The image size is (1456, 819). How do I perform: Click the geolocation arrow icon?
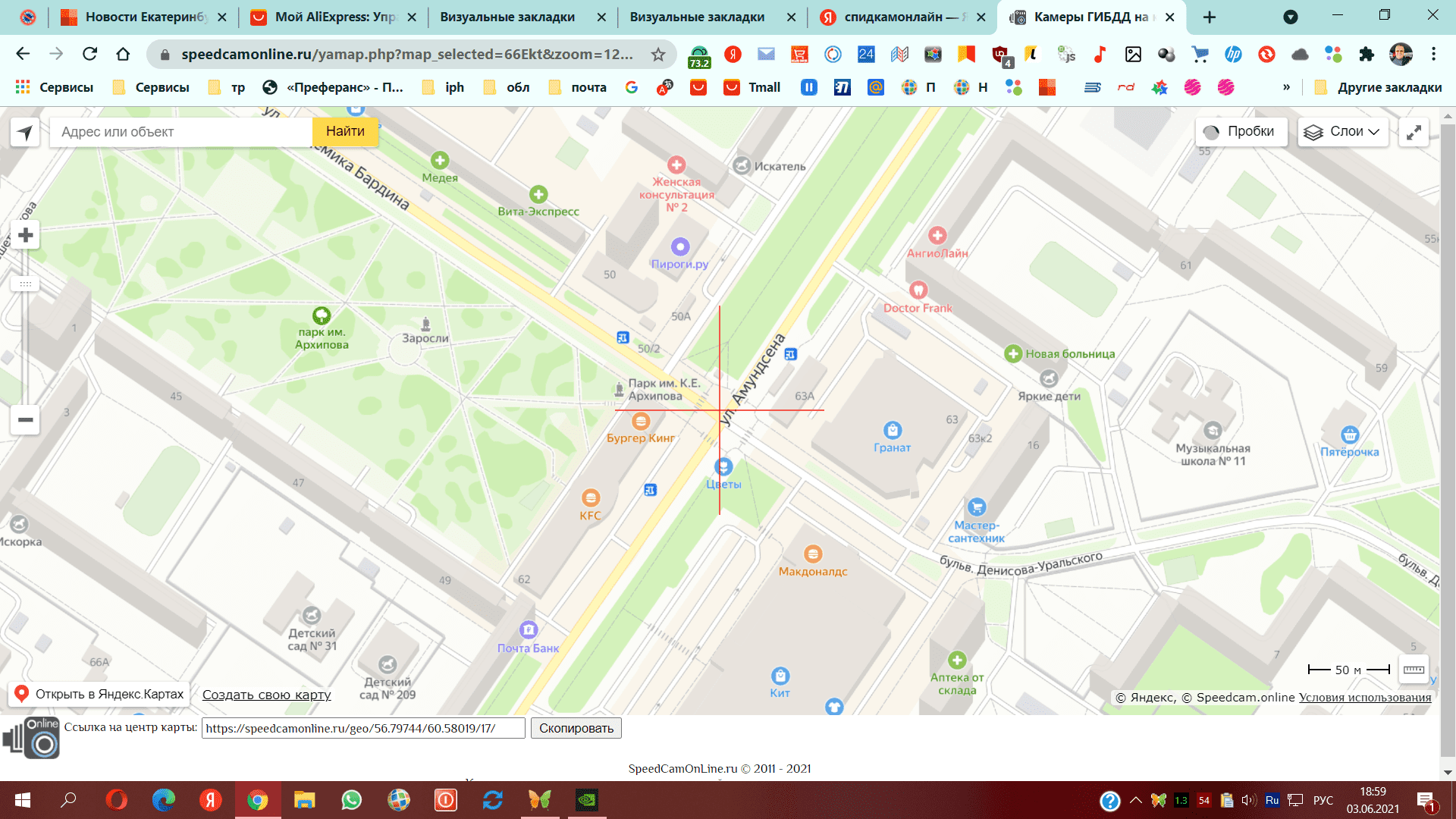tap(25, 132)
